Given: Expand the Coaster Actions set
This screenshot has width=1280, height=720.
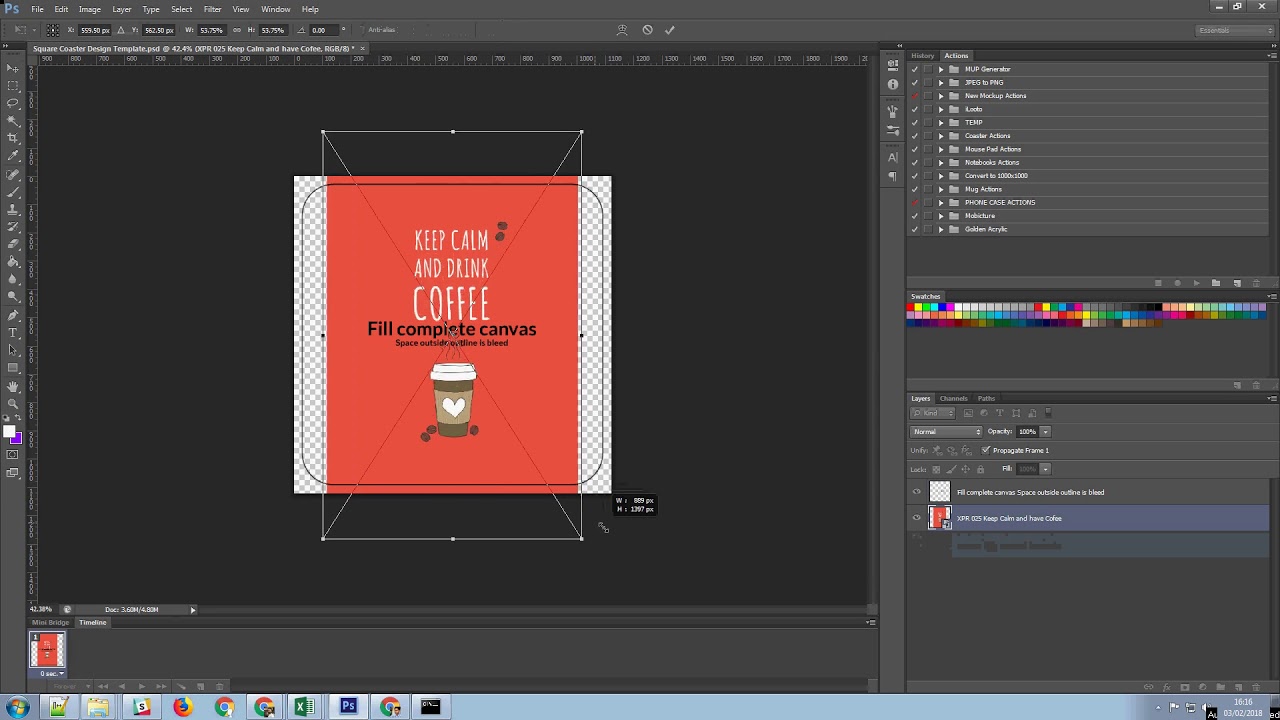Looking at the screenshot, I should 941,136.
